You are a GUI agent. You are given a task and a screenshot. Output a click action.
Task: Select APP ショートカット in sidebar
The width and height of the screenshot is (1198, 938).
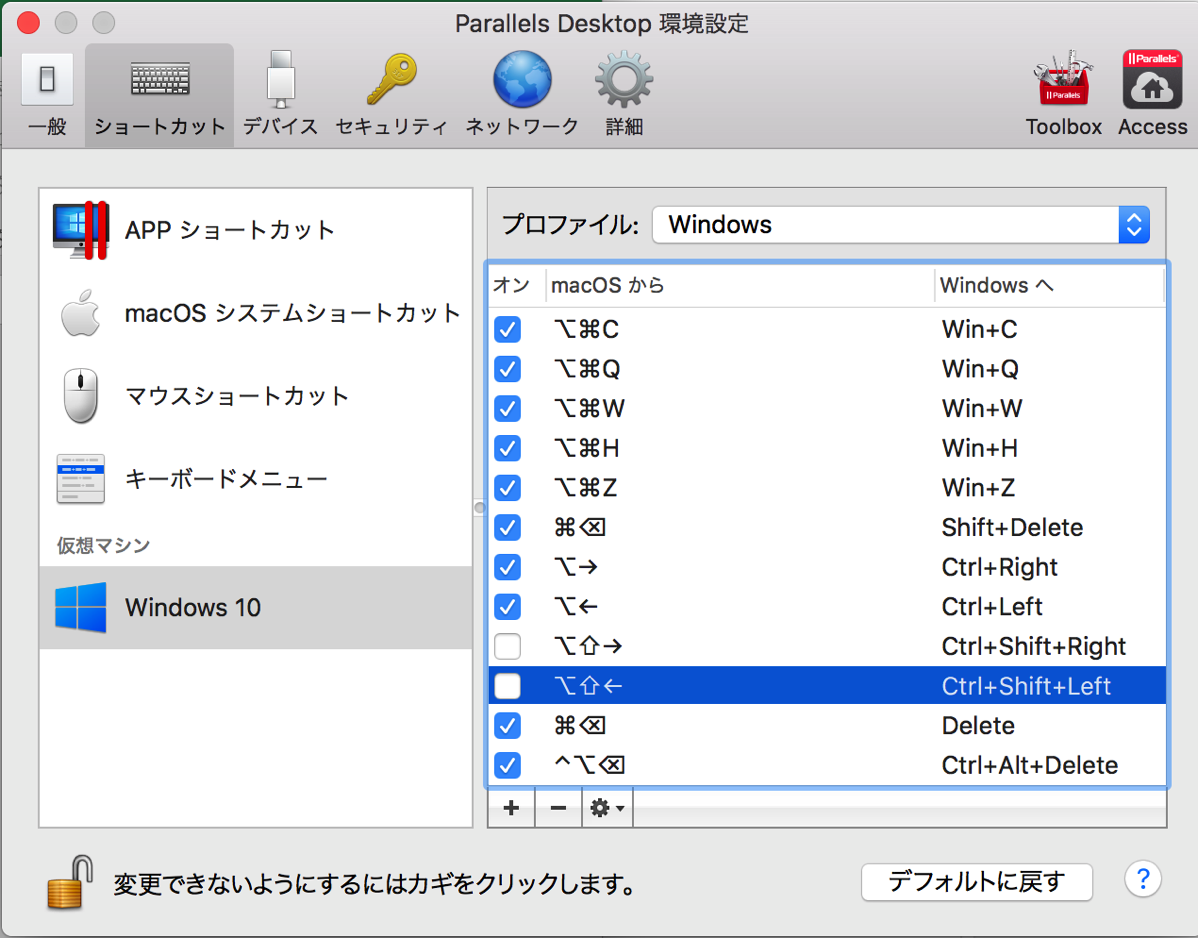click(256, 230)
